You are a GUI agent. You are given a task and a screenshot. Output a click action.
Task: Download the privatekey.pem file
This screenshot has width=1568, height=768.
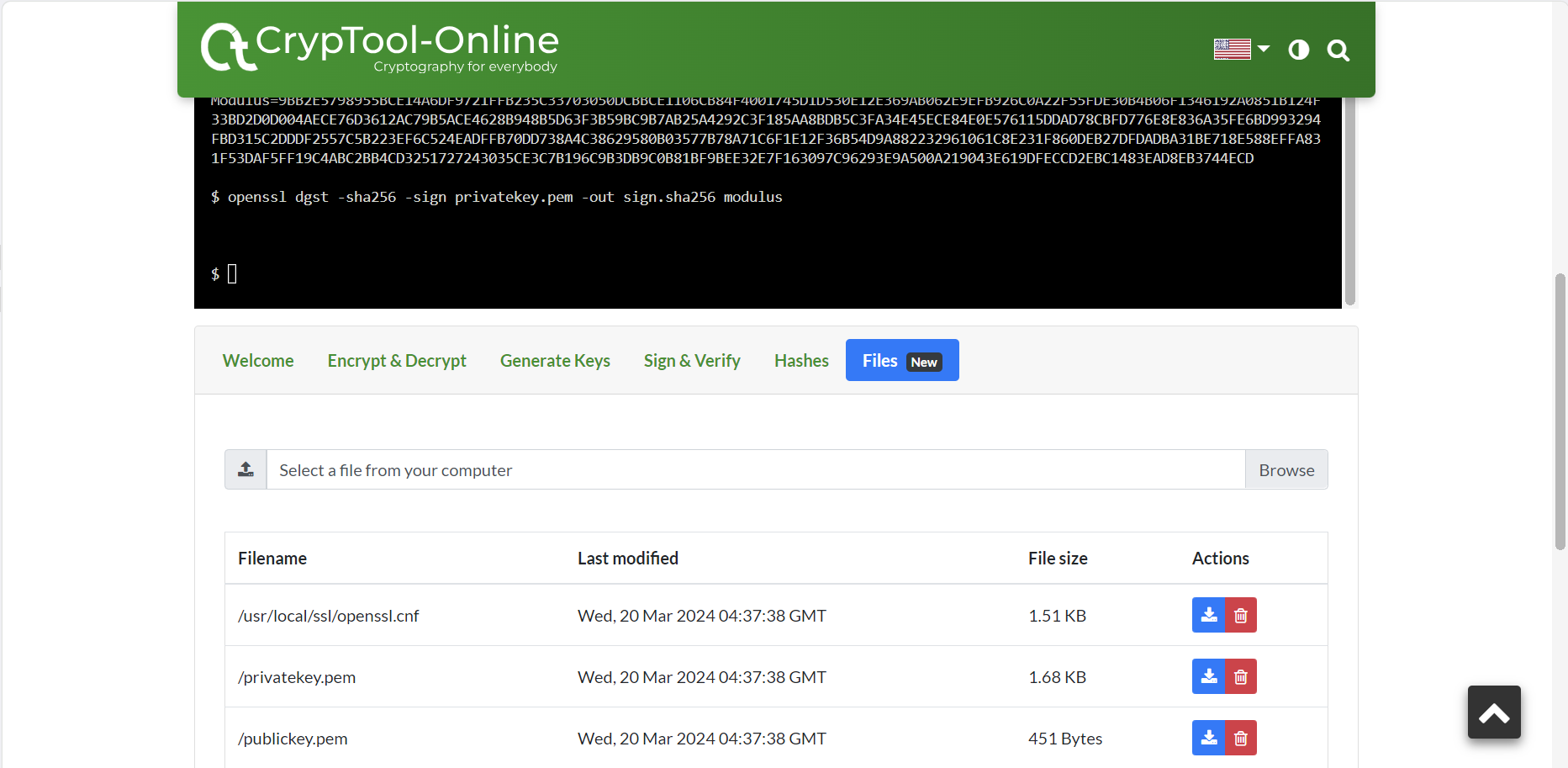(1209, 676)
